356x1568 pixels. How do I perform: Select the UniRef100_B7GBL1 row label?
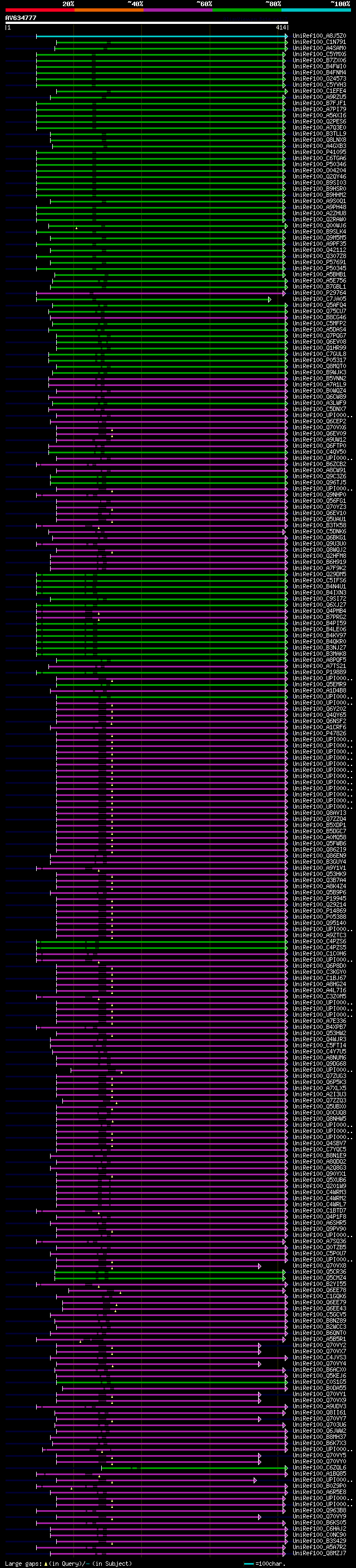319,286
